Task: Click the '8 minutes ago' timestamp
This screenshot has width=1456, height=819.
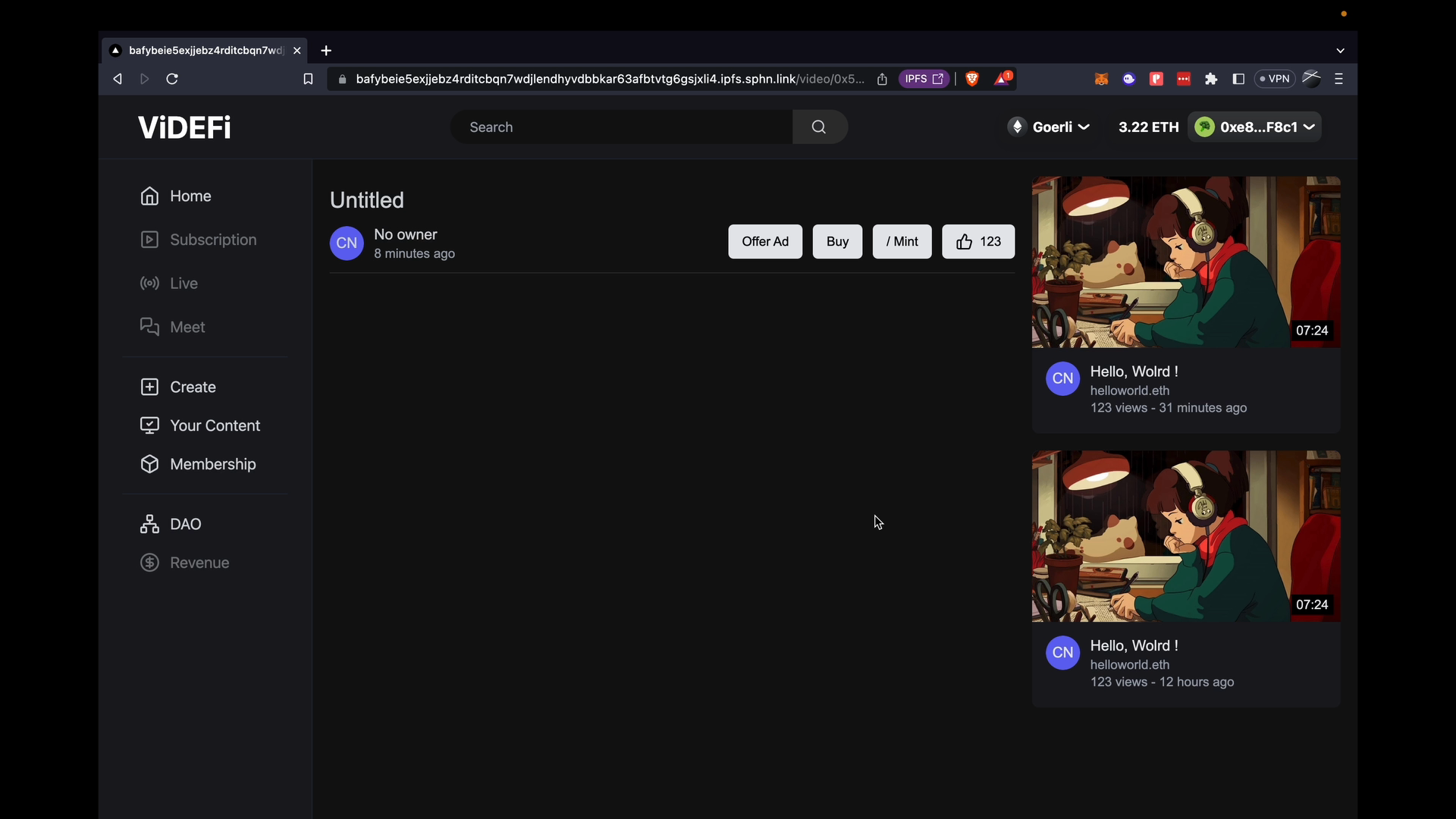Action: 414,254
